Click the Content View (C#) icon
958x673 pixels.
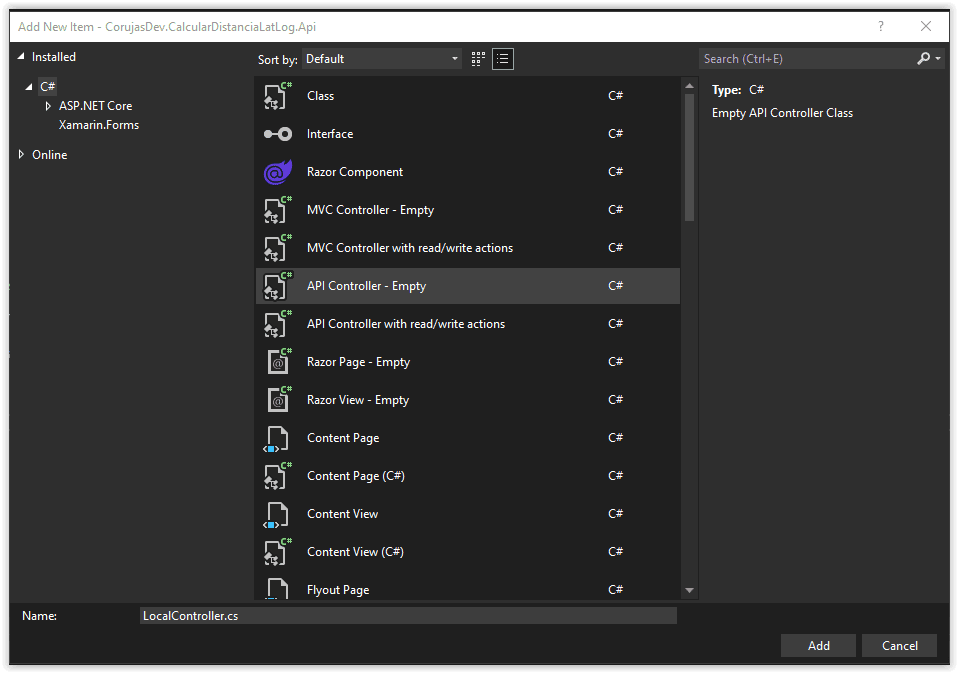tap(277, 551)
